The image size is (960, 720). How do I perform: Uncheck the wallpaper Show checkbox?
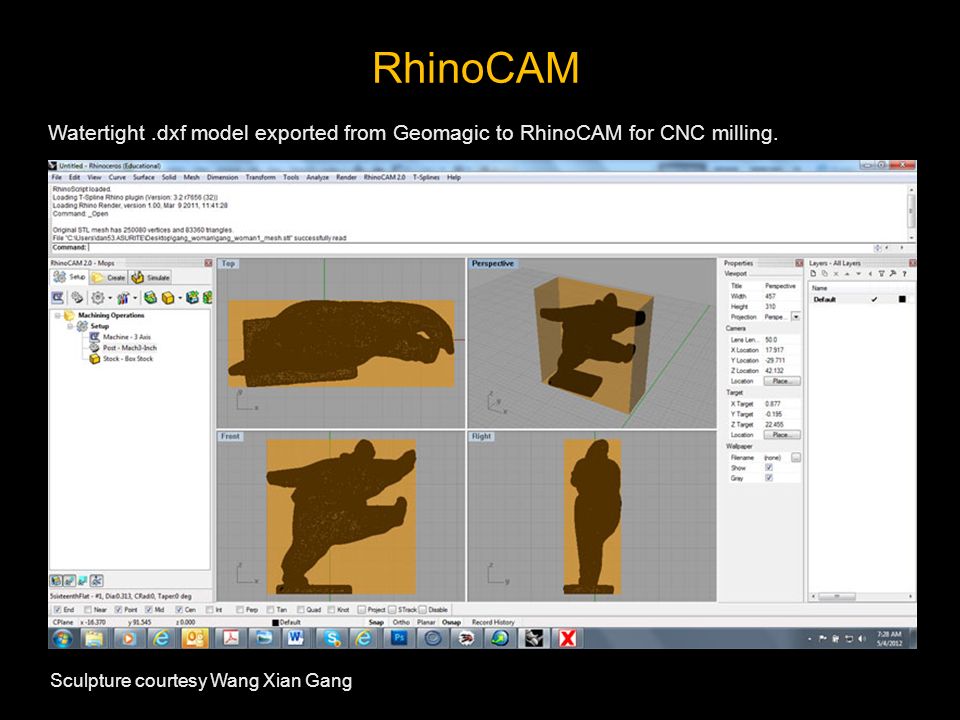pos(769,468)
